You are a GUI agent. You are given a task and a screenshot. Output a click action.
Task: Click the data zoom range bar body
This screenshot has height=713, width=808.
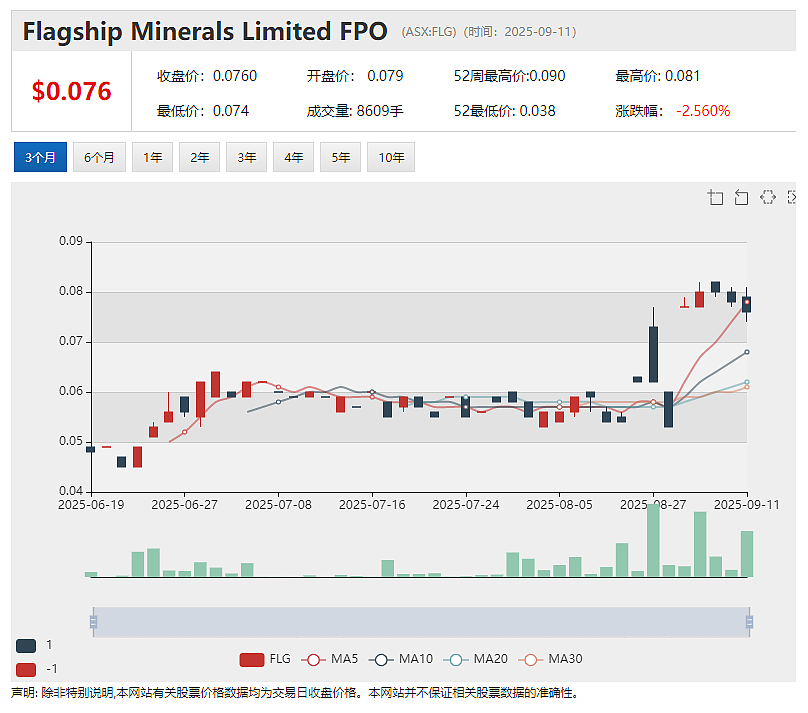421,622
